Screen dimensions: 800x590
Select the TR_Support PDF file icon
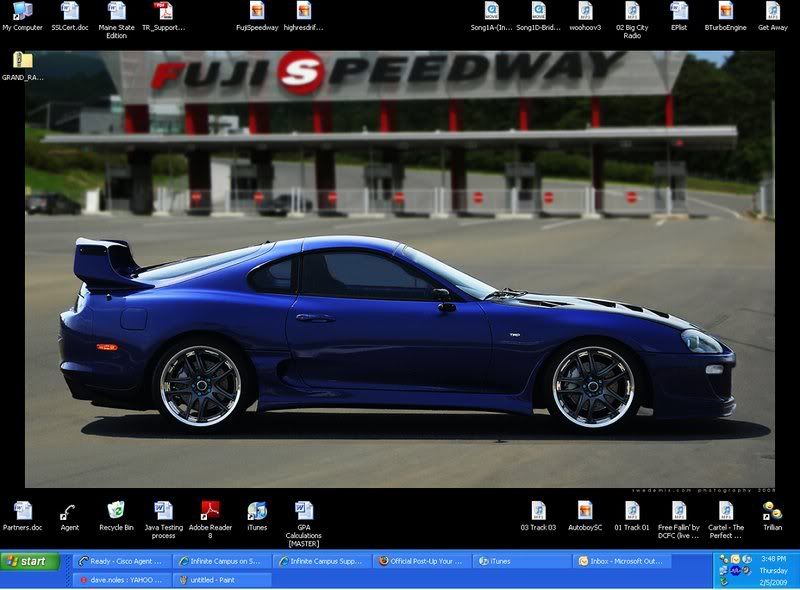click(x=163, y=12)
